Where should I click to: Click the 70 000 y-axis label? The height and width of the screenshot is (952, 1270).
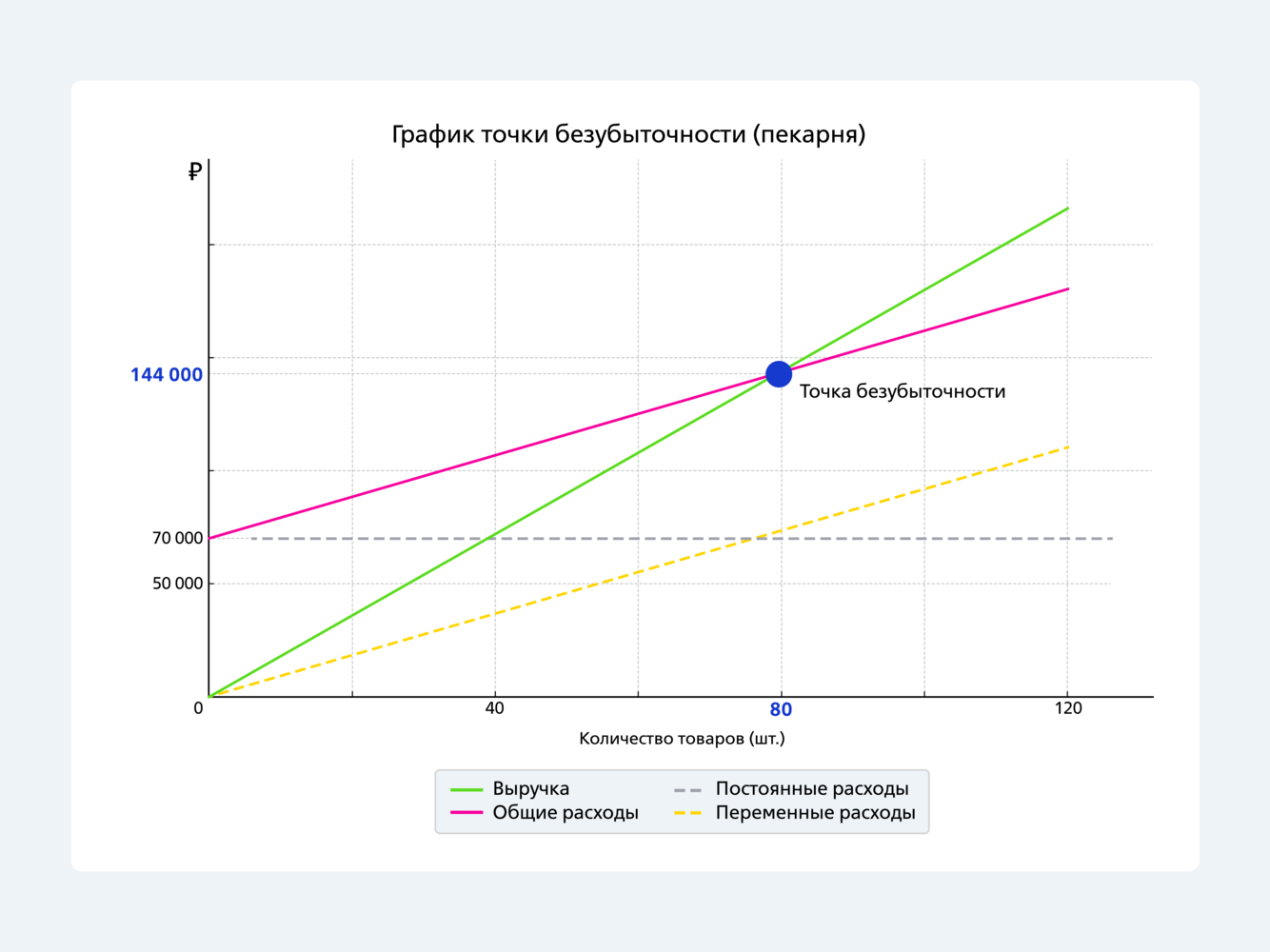click(x=177, y=539)
